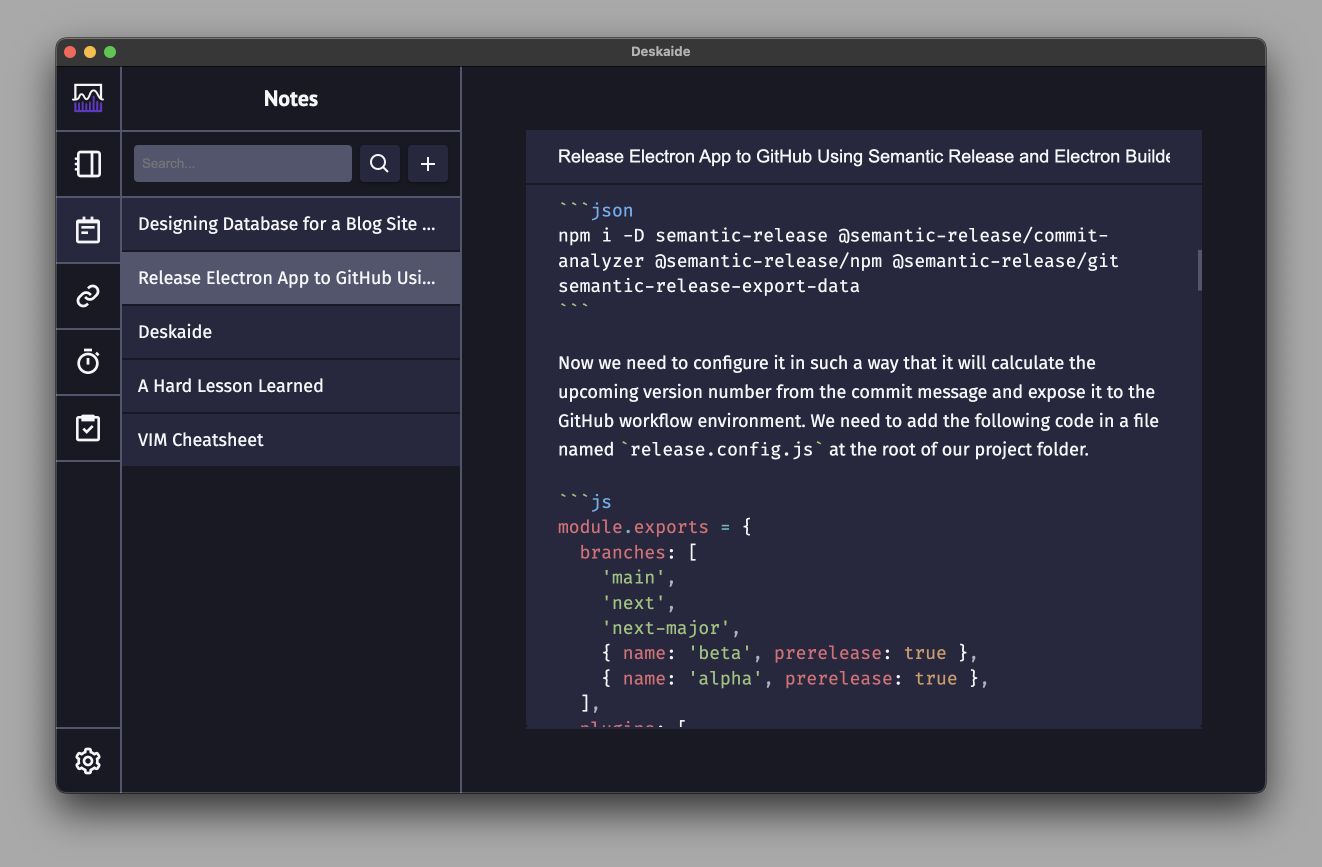The image size is (1322, 867).
Task: Click the note title field in editor
Action: 864,157
